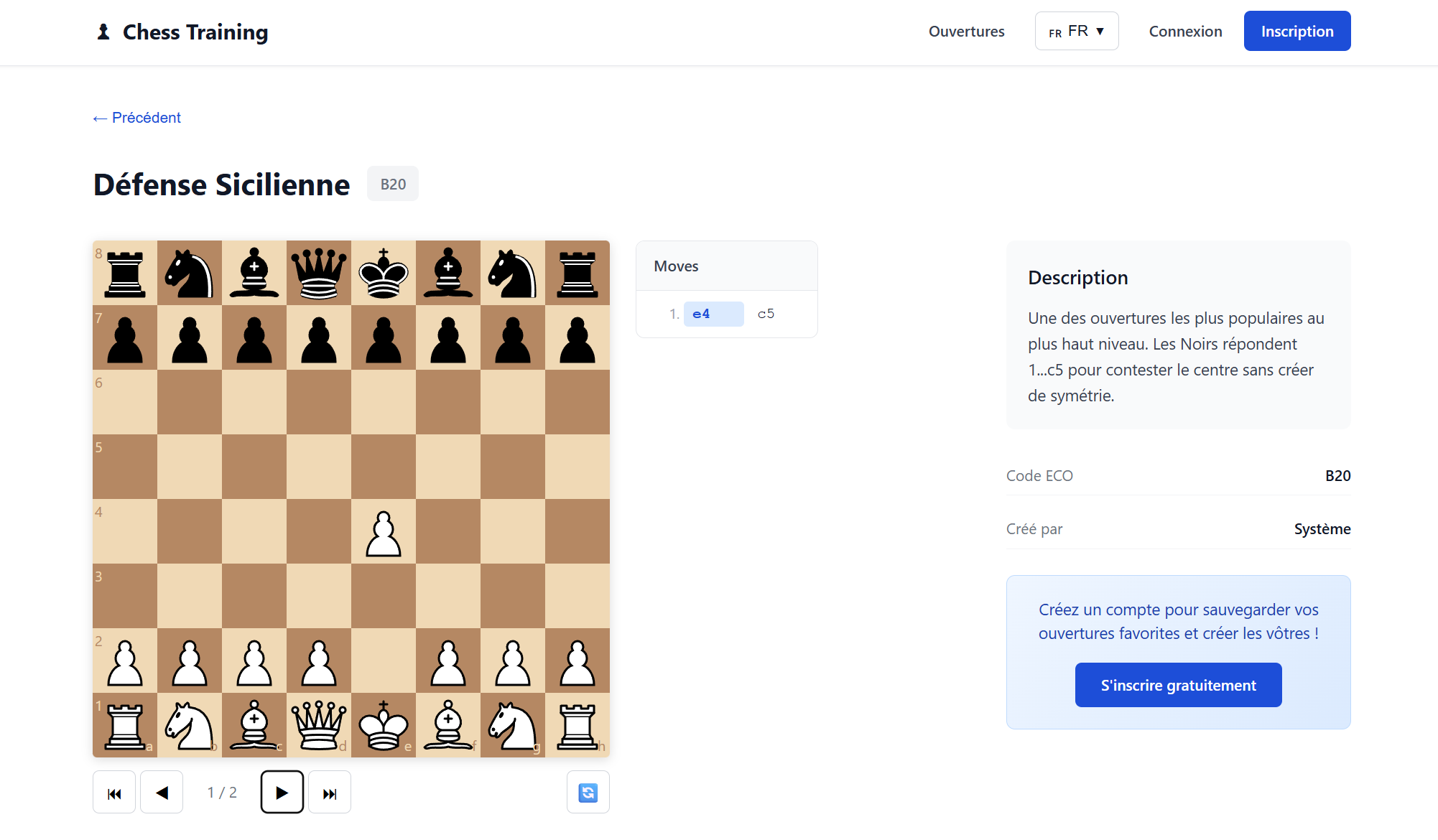This screenshot has height=840, width=1438.
Task: Click the chess pawn logo icon
Action: coord(103,32)
